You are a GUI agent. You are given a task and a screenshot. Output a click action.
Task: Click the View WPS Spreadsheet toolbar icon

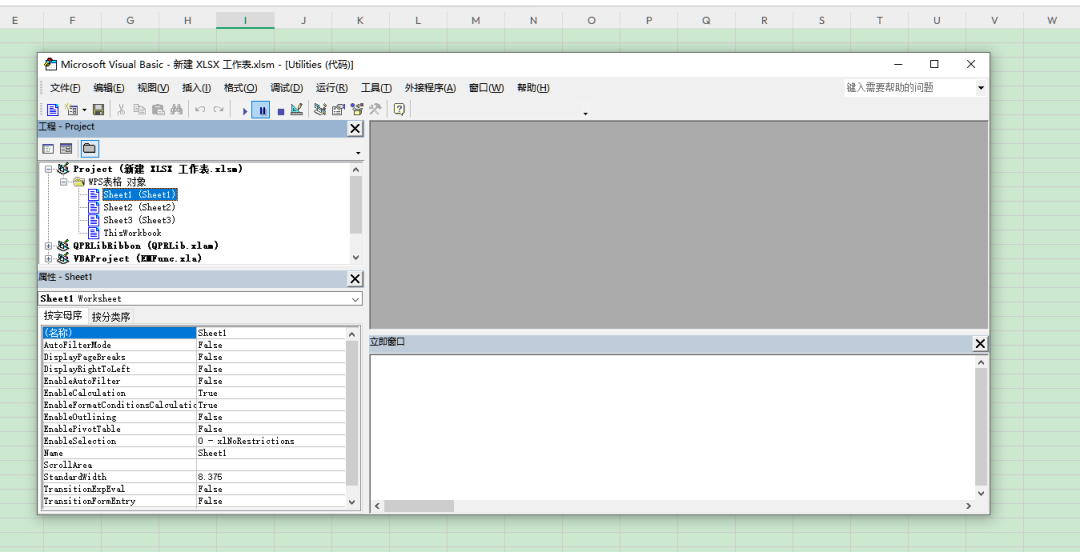pos(52,110)
